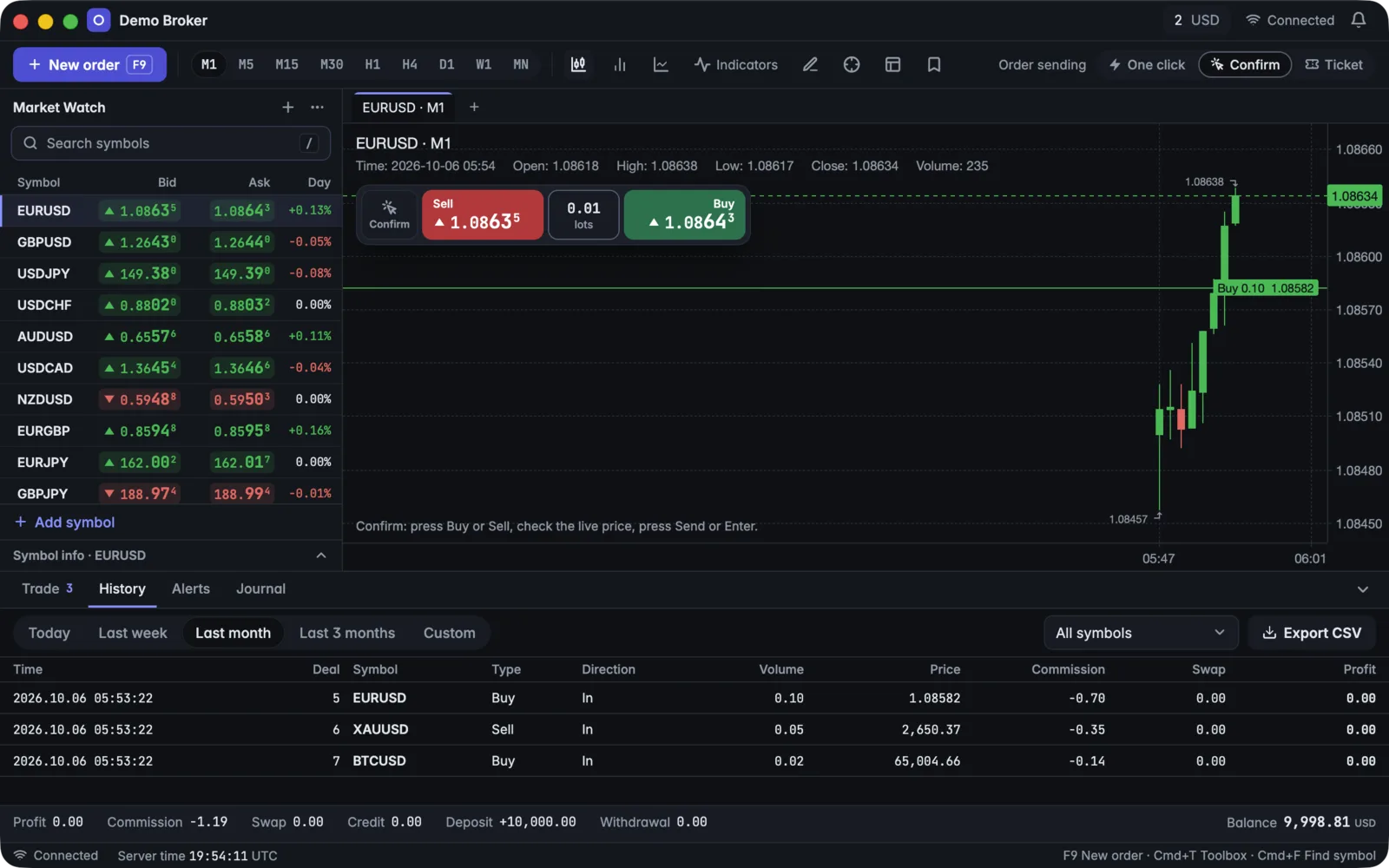Open the History tab
This screenshot has width=1389, height=868.
point(122,589)
